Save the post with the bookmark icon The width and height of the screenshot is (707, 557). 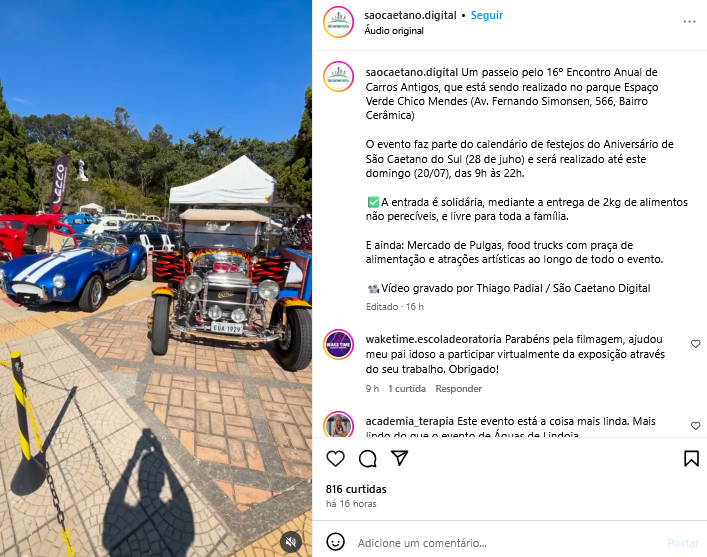[x=691, y=458]
